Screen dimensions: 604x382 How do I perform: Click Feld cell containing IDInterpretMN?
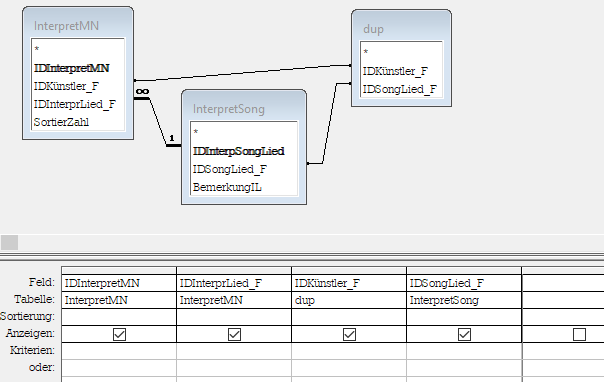[x=119, y=283]
